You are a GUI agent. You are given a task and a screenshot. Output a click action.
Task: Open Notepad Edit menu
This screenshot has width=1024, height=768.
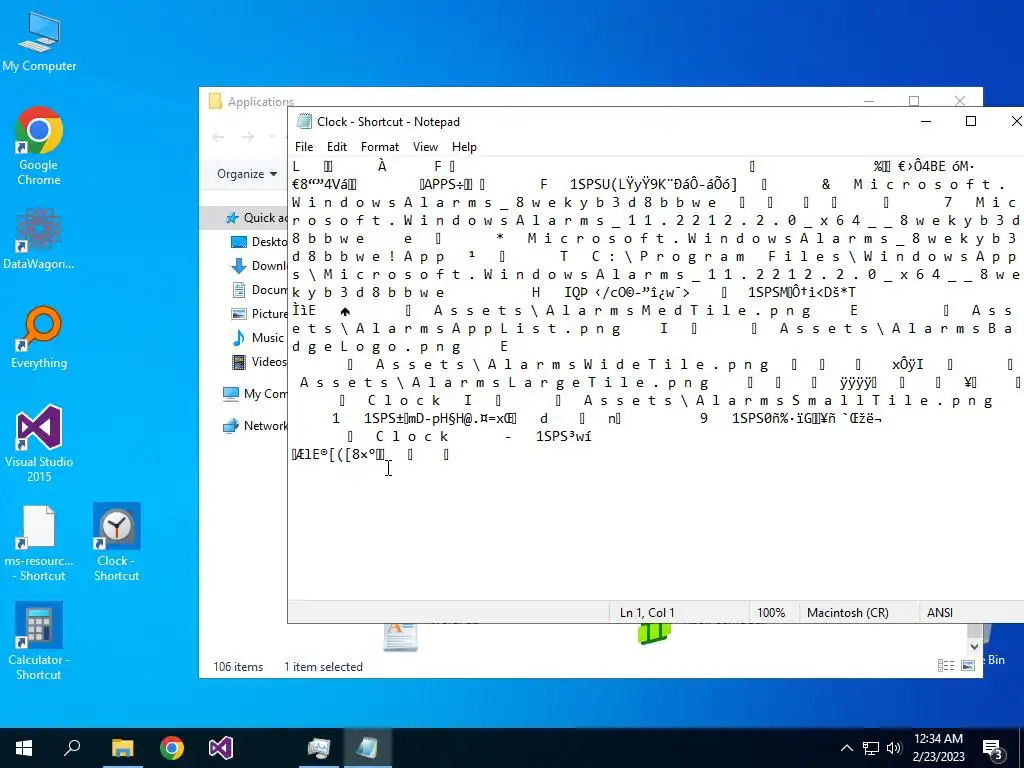[337, 147]
